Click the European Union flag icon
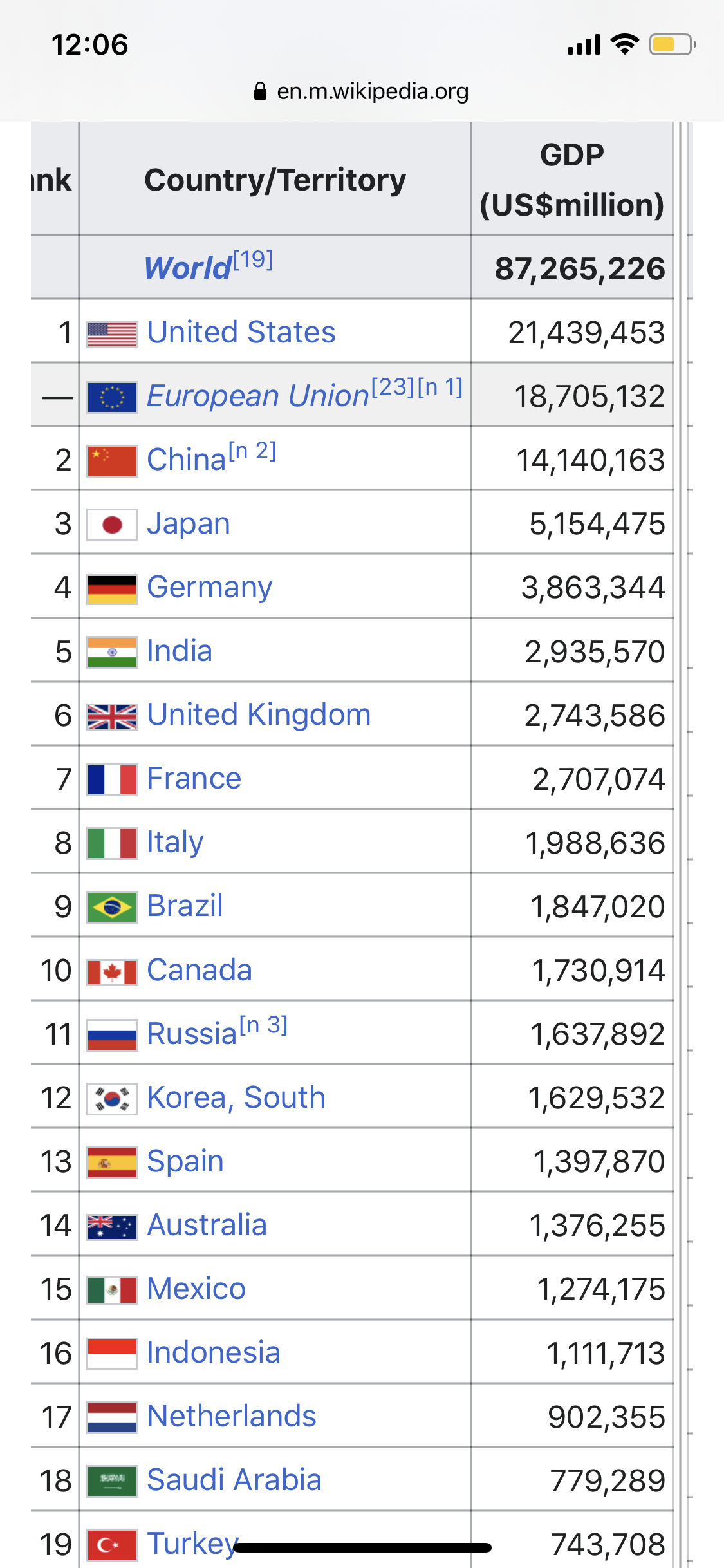 tap(112, 397)
